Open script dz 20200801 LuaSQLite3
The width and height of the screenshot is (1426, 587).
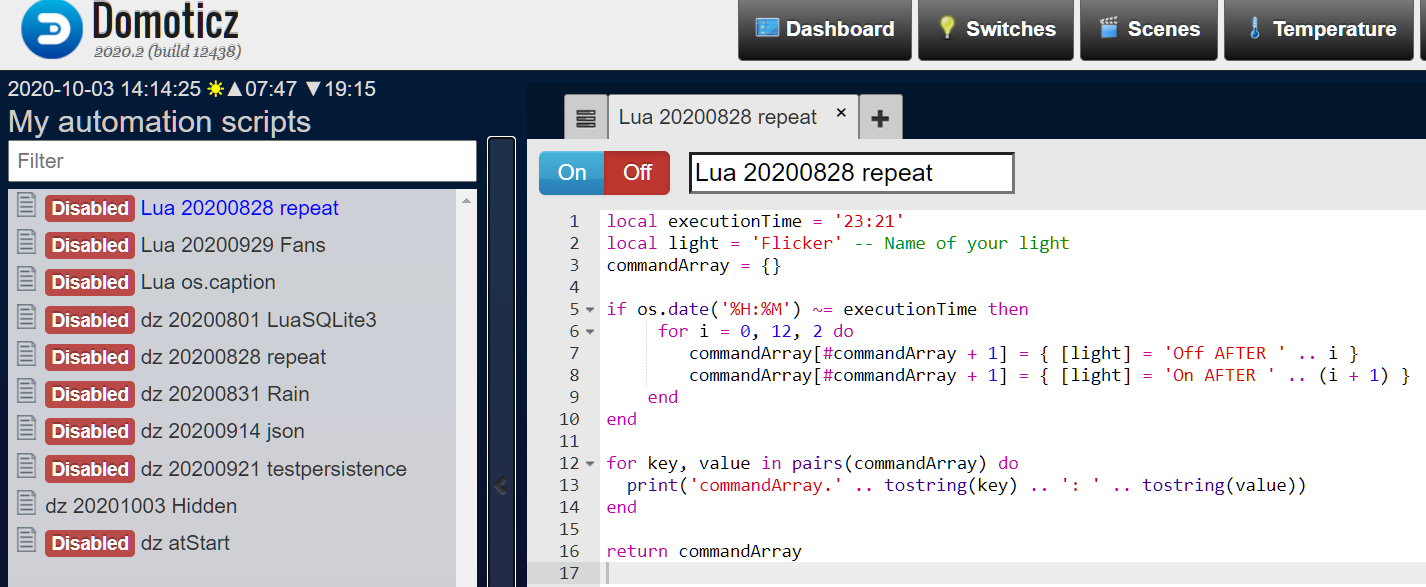(x=259, y=320)
